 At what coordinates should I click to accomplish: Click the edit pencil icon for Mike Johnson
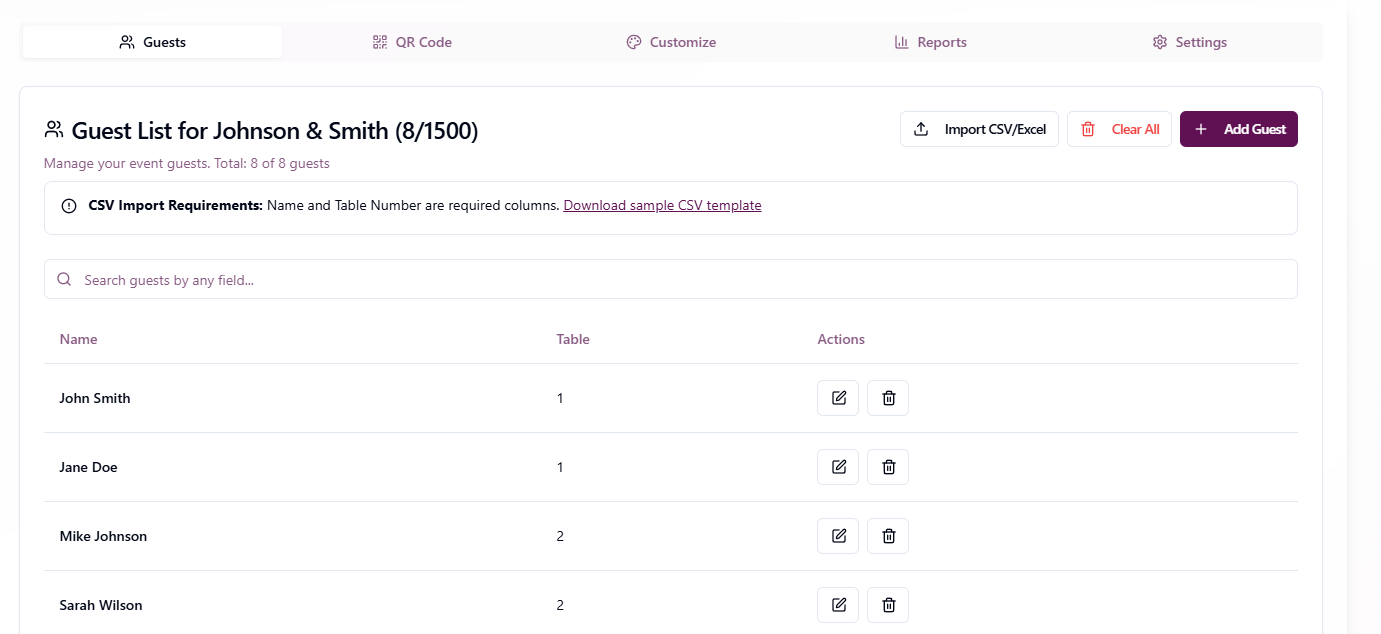pos(838,535)
